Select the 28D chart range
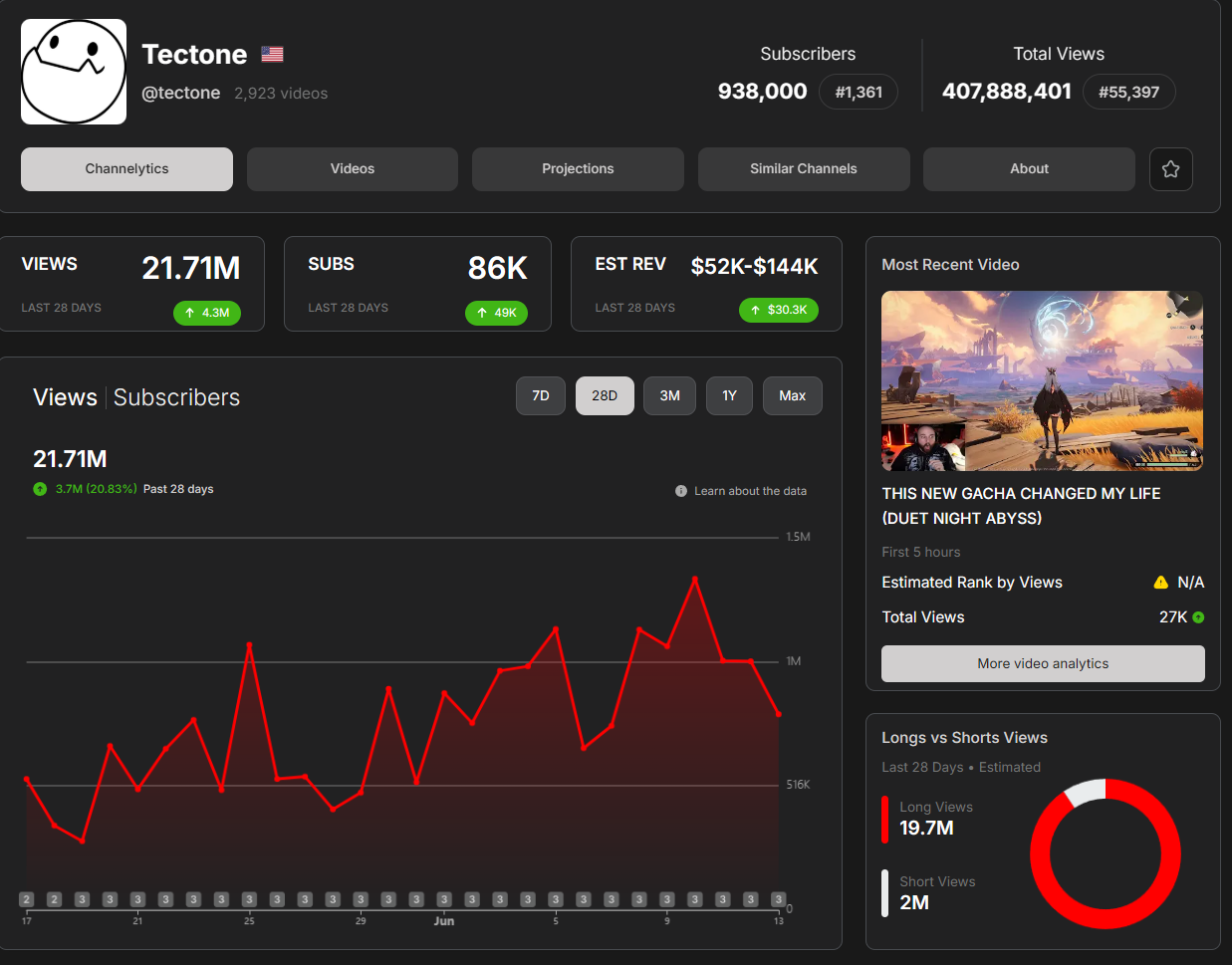Viewport: 1232px width, 965px height. [605, 396]
